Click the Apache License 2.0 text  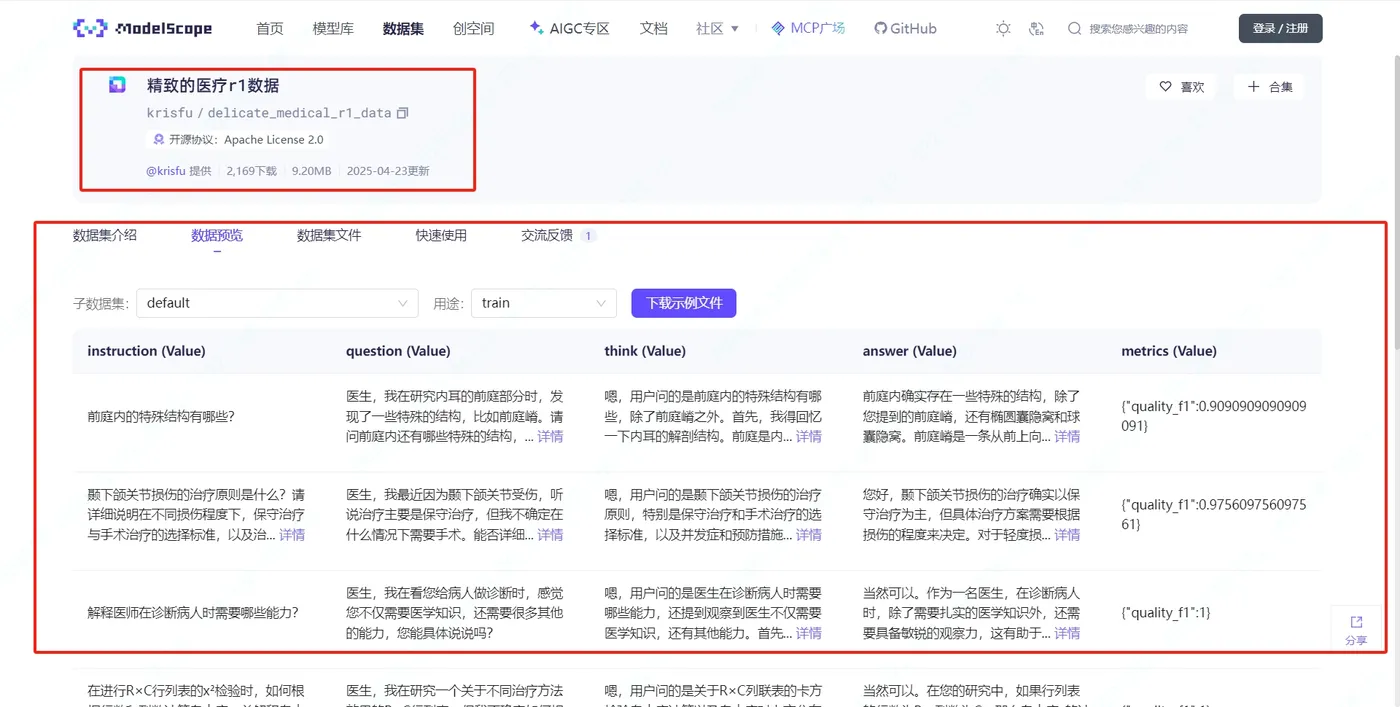point(273,140)
